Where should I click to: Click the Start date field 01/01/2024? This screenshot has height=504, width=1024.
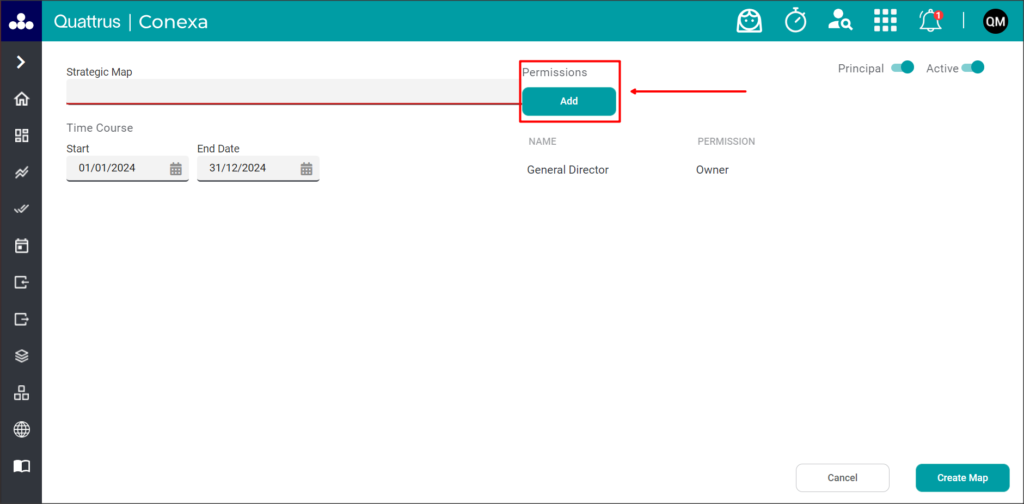click(x=127, y=168)
